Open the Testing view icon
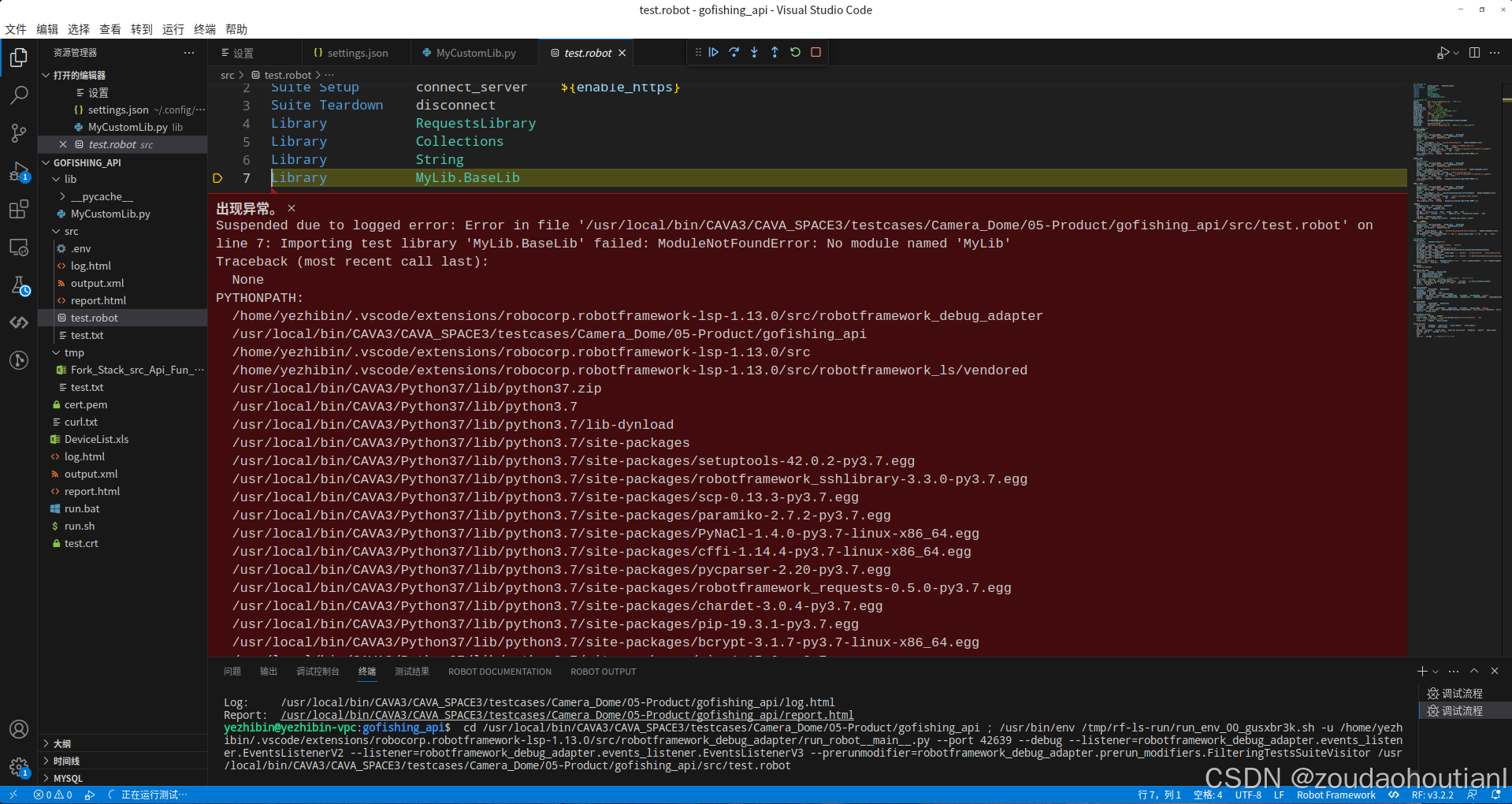The height and width of the screenshot is (804, 1512). 18,286
